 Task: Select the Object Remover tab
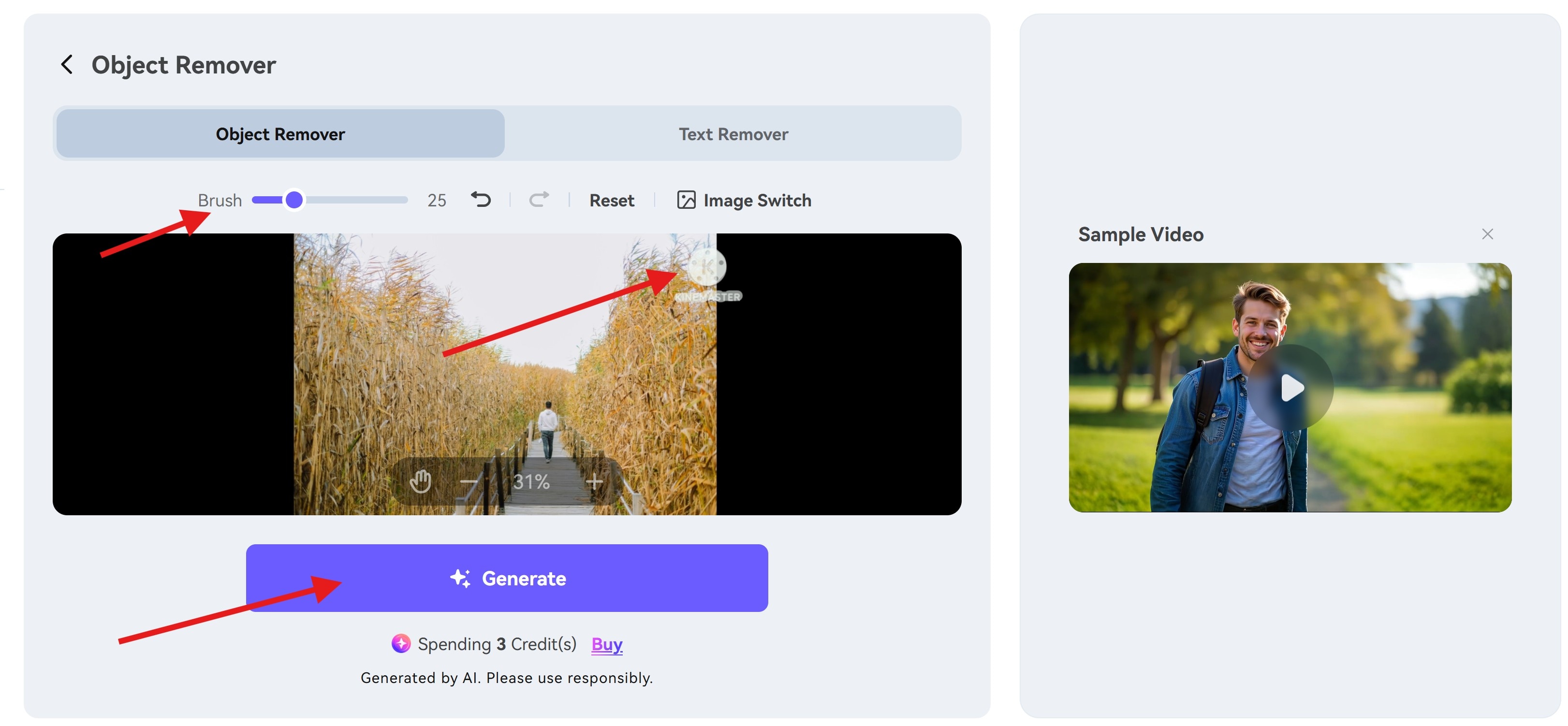pyautogui.click(x=280, y=133)
